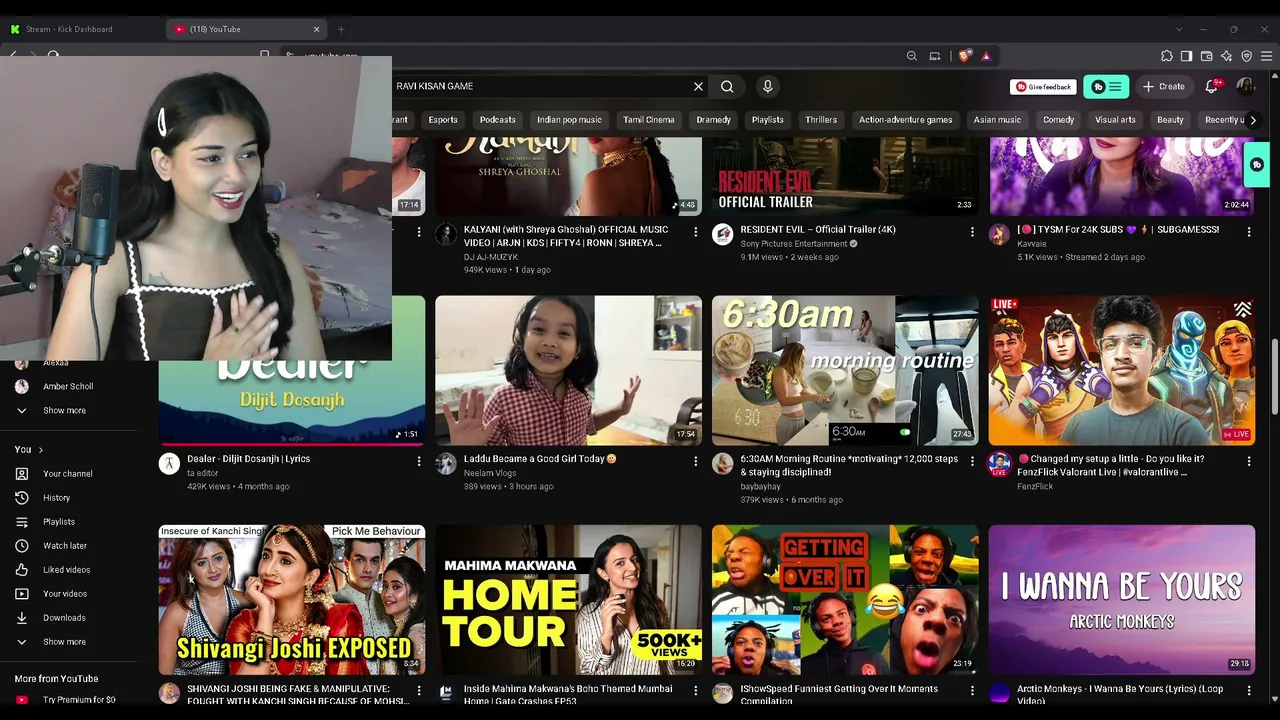
Task: Open the Brave Wallet icon
Action: click(x=1207, y=56)
